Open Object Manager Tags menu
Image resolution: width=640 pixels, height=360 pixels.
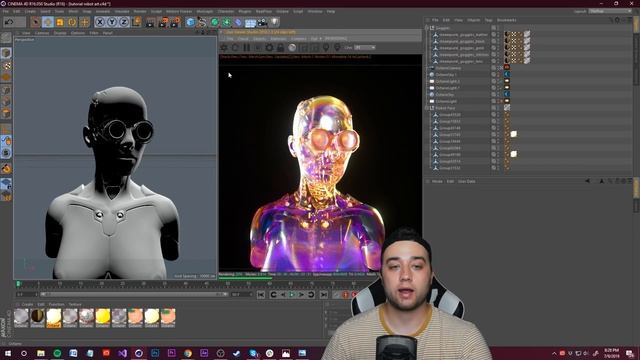pos(488,20)
